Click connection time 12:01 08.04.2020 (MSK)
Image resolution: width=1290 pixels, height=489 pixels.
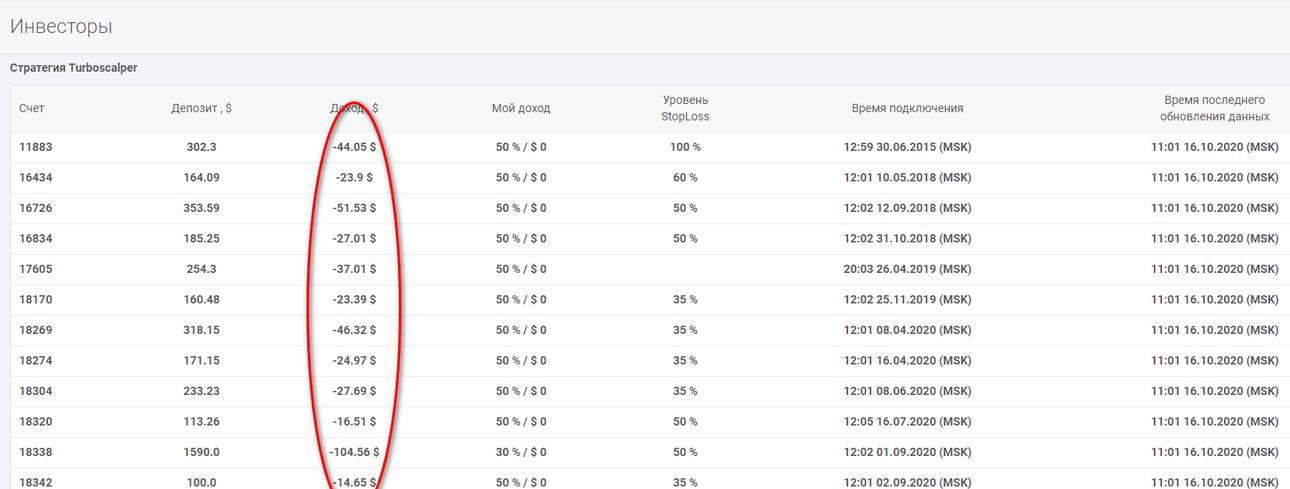907,330
